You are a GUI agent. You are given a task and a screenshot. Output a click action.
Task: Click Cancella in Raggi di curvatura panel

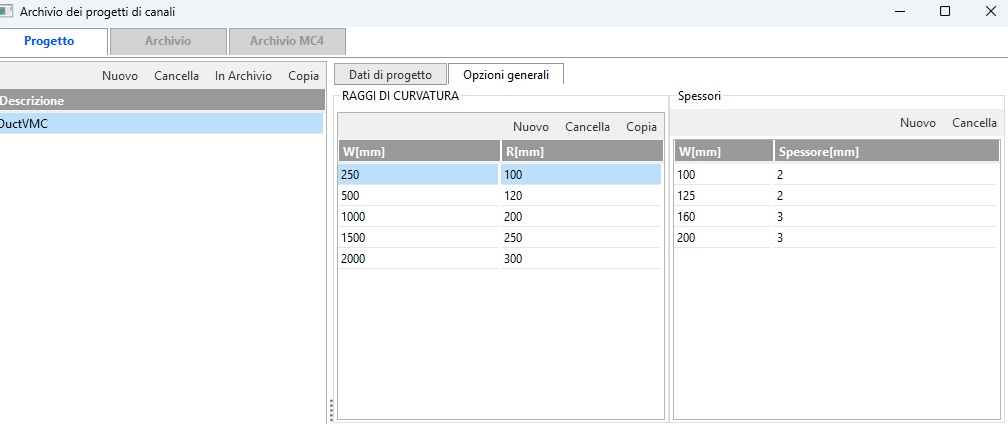587,127
